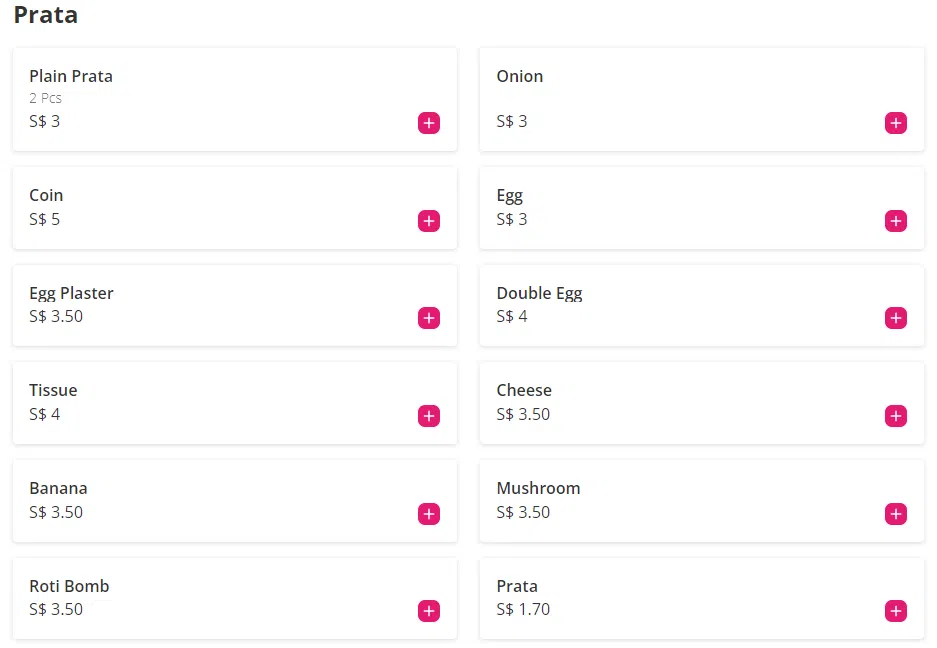Open the Plain Prata item name
Image resolution: width=937 pixels, height=648 pixels.
(x=71, y=76)
